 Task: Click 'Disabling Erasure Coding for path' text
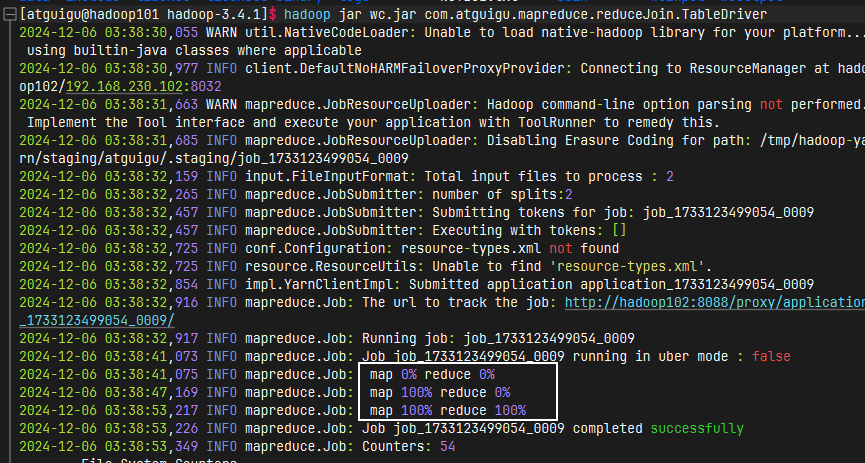pos(615,141)
